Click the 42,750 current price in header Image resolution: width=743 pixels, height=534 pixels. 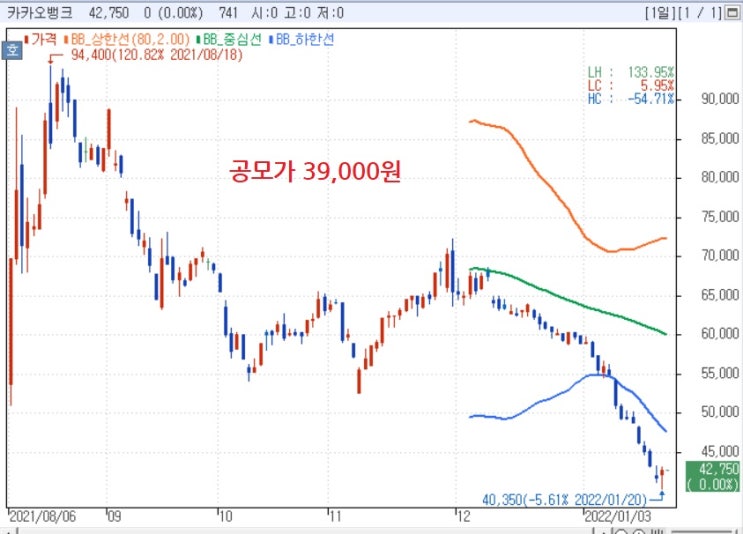coord(109,13)
